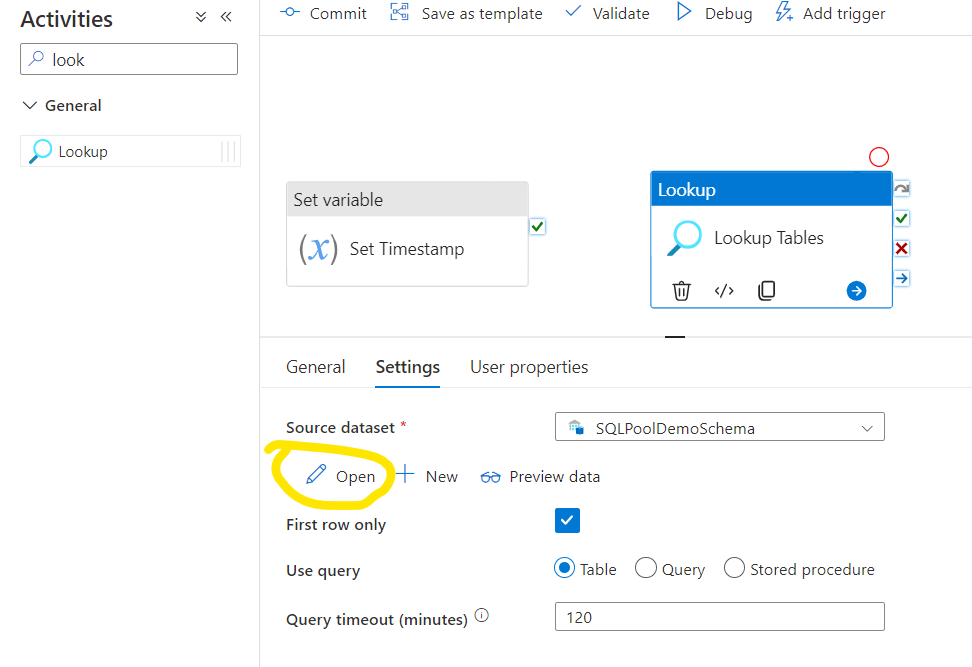This screenshot has height=667, width=972.
Task: Choose the Stored procedure radio button
Action: click(x=734, y=569)
